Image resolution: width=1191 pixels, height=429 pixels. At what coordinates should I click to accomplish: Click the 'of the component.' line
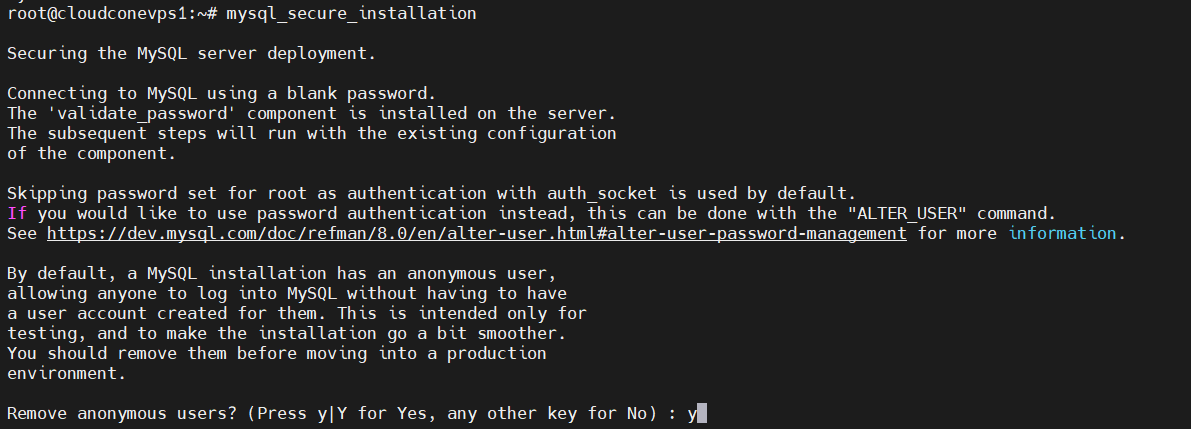pos(91,153)
